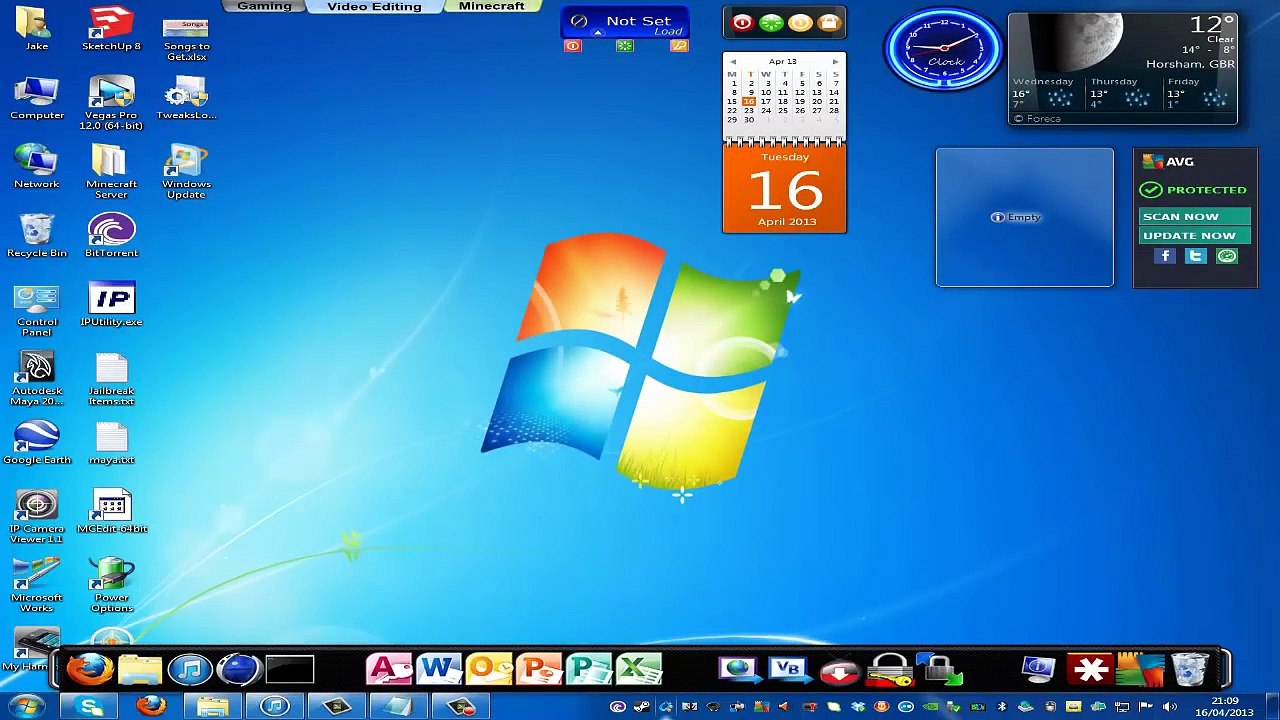
Task: Click the small red power icon under timer
Action: (x=572, y=46)
